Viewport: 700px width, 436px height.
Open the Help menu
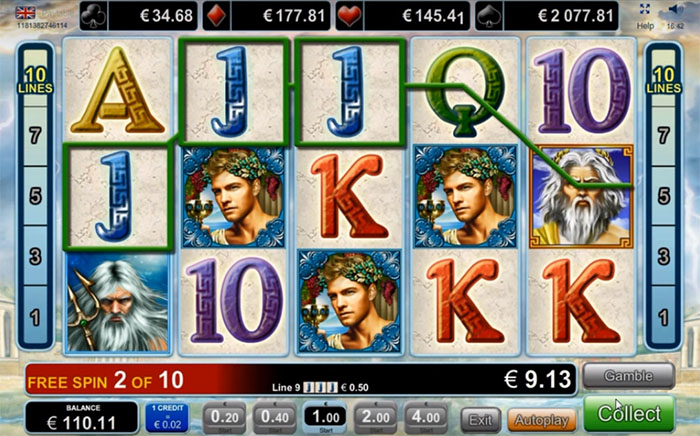coord(645,26)
